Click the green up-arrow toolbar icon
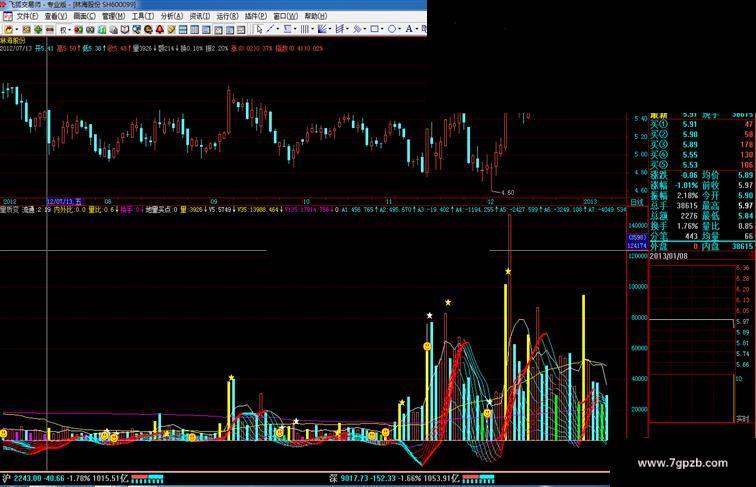This screenshot has height=487, width=756. click(38, 29)
